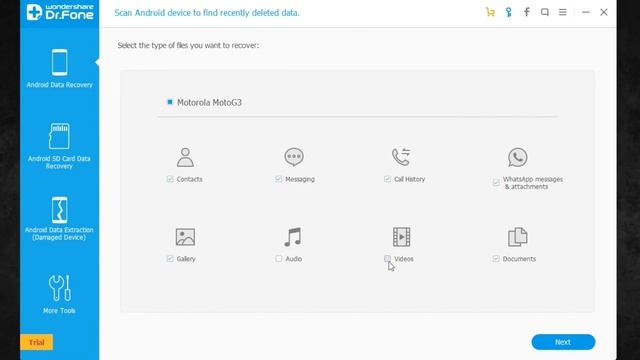Click "Select the type of files" instruction text

coord(188,45)
